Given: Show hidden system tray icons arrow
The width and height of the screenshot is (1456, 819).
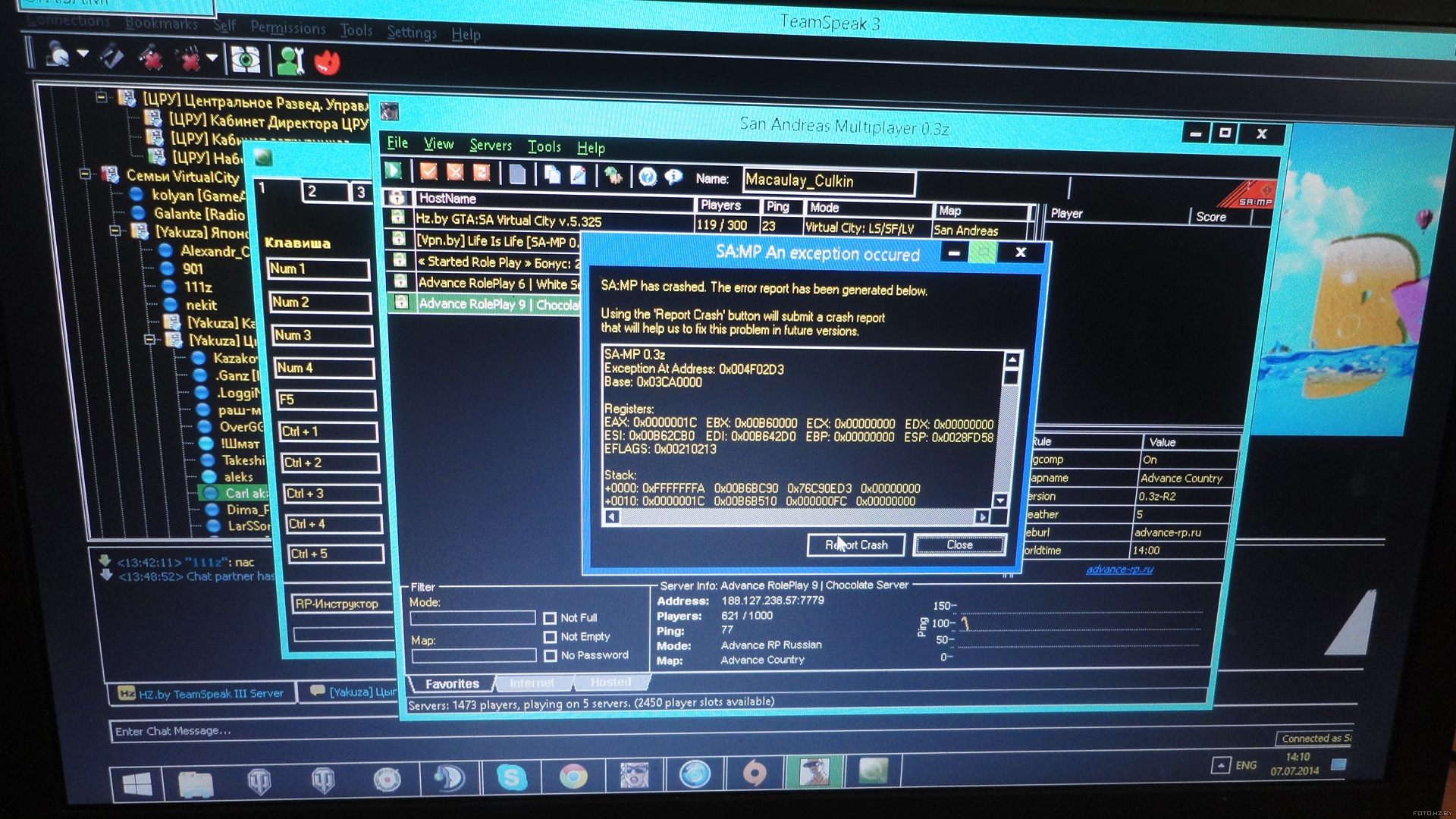Looking at the screenshot, I should click(x=1220, y=765).
